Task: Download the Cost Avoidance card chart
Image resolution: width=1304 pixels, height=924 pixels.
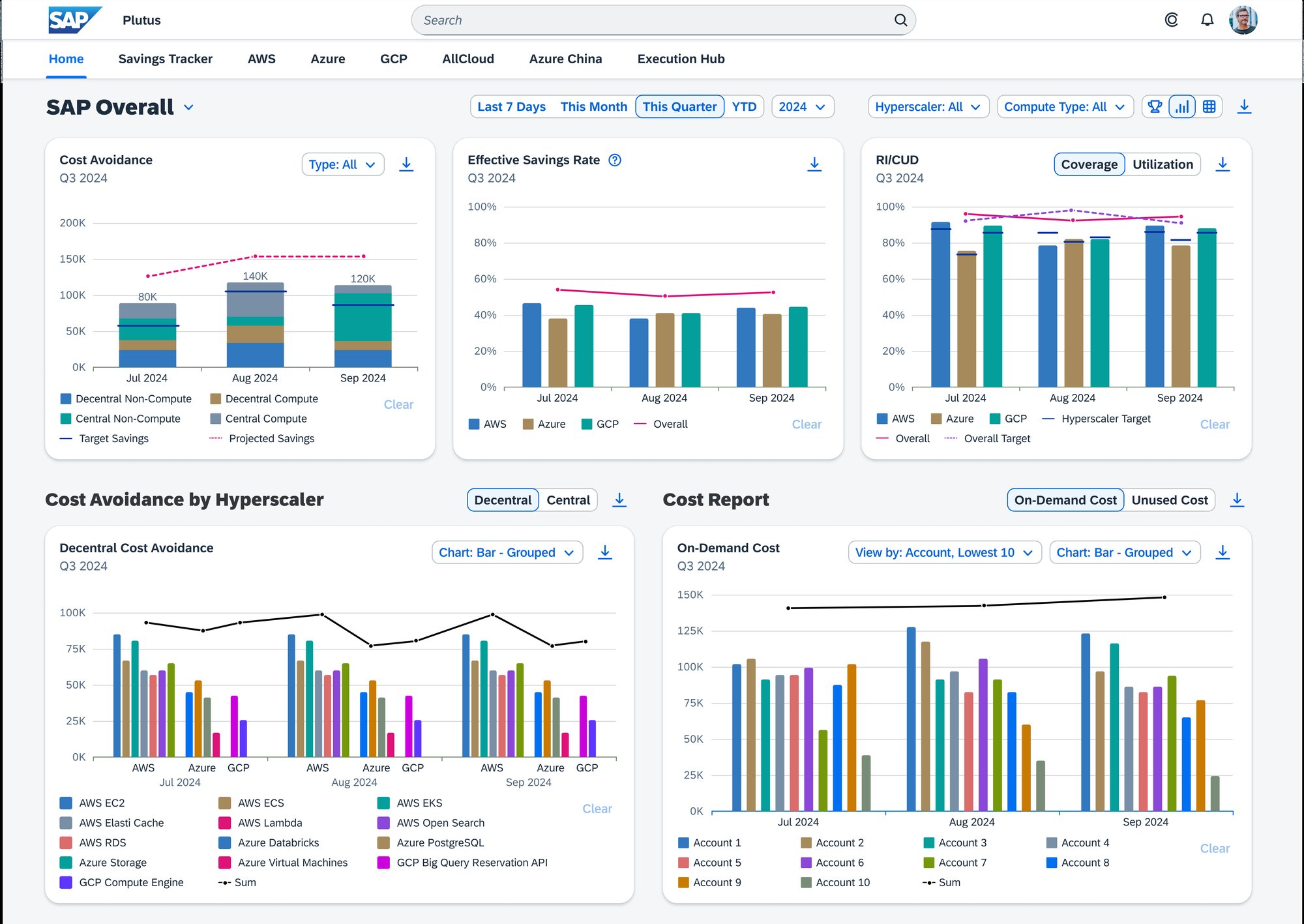Action: 406,164
